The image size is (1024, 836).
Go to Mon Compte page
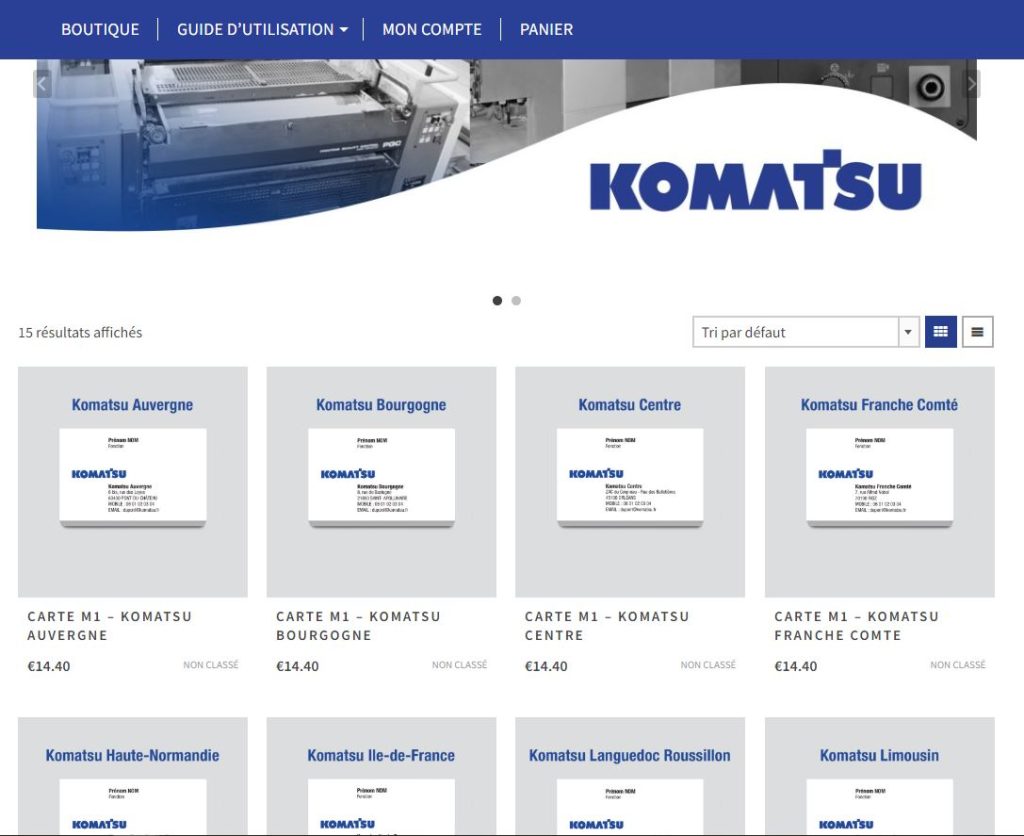point(432,29)
